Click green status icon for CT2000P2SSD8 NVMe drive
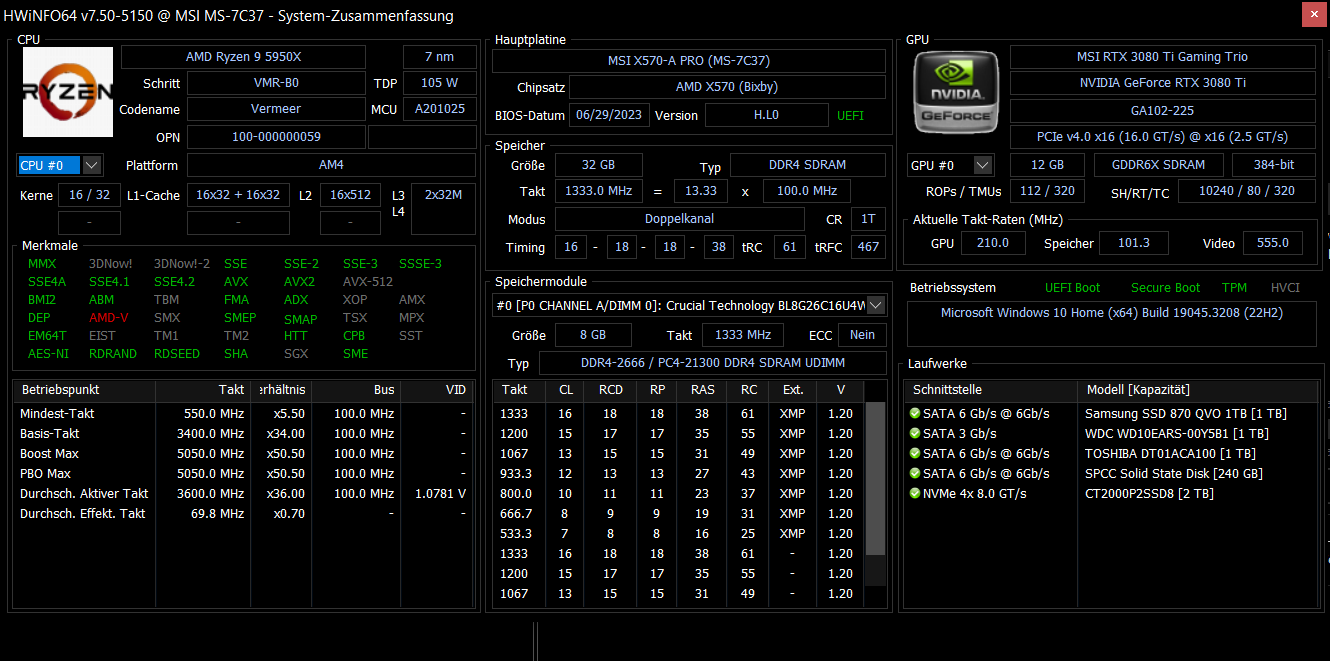Image resolution: width=1330 pixels, height=661 pixels. (x=914, y=493)
